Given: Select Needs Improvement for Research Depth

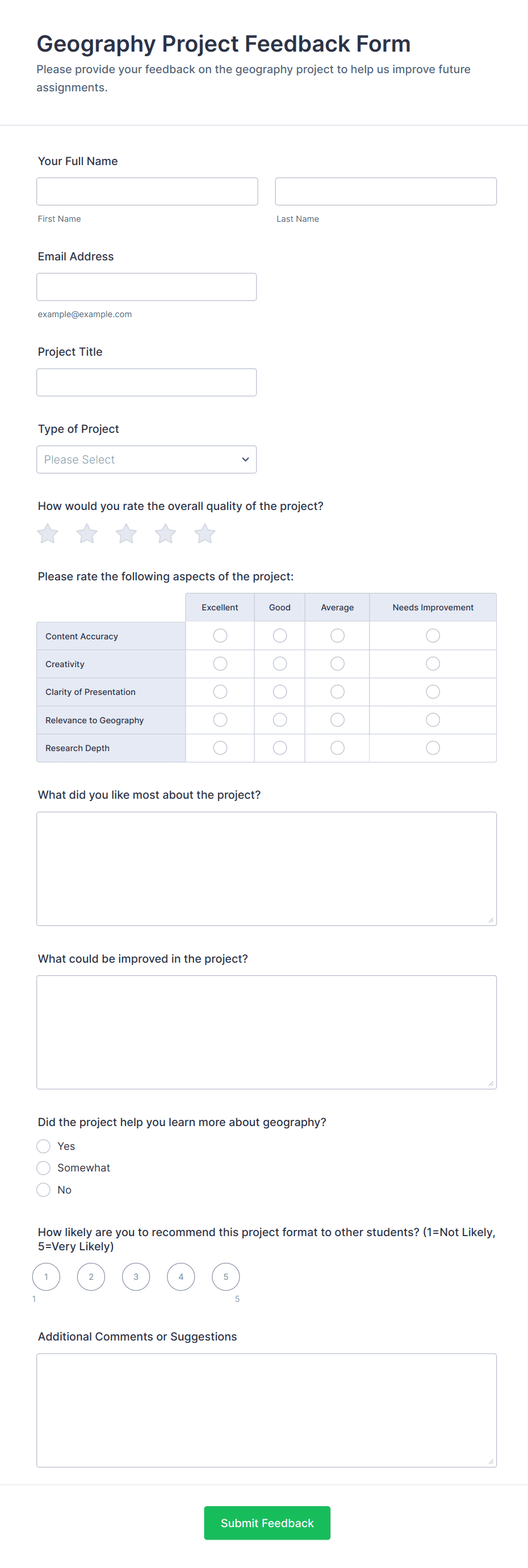Looking at the screenshot, I should pyautogui.click(x=433, y=748).
